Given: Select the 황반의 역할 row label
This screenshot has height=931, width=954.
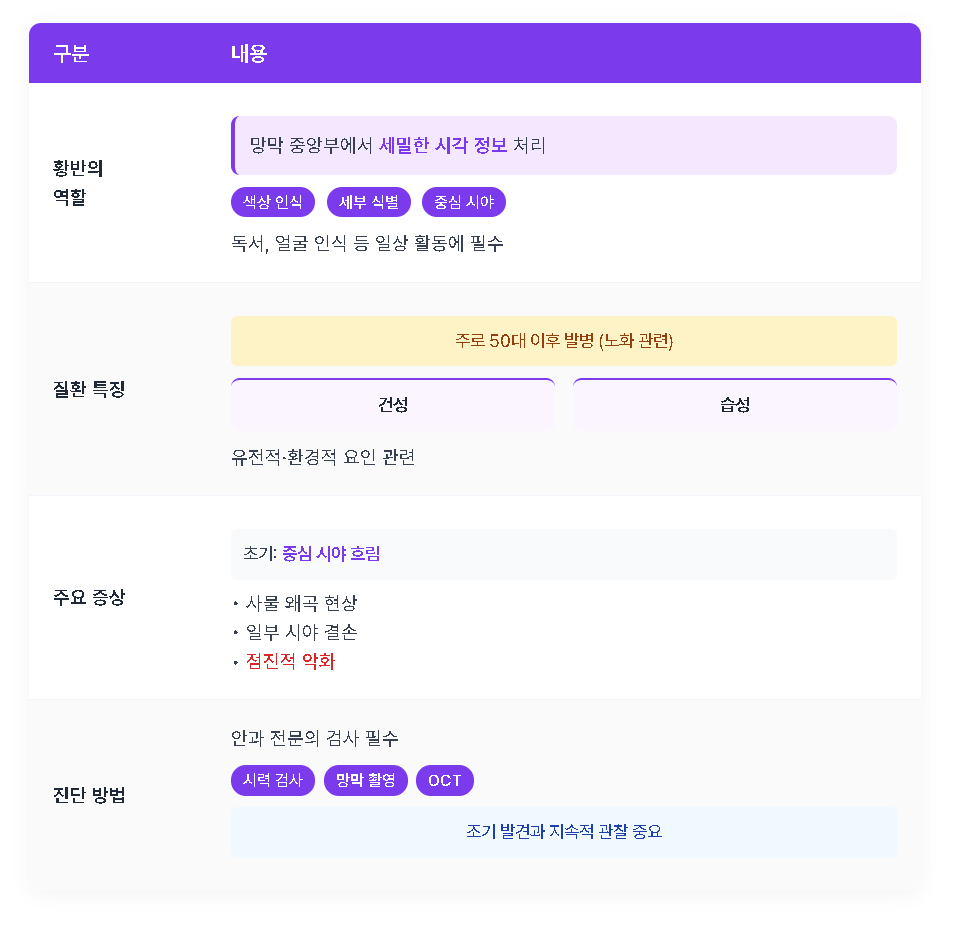Looking at the screenshot, I should [x=78, y=183].
